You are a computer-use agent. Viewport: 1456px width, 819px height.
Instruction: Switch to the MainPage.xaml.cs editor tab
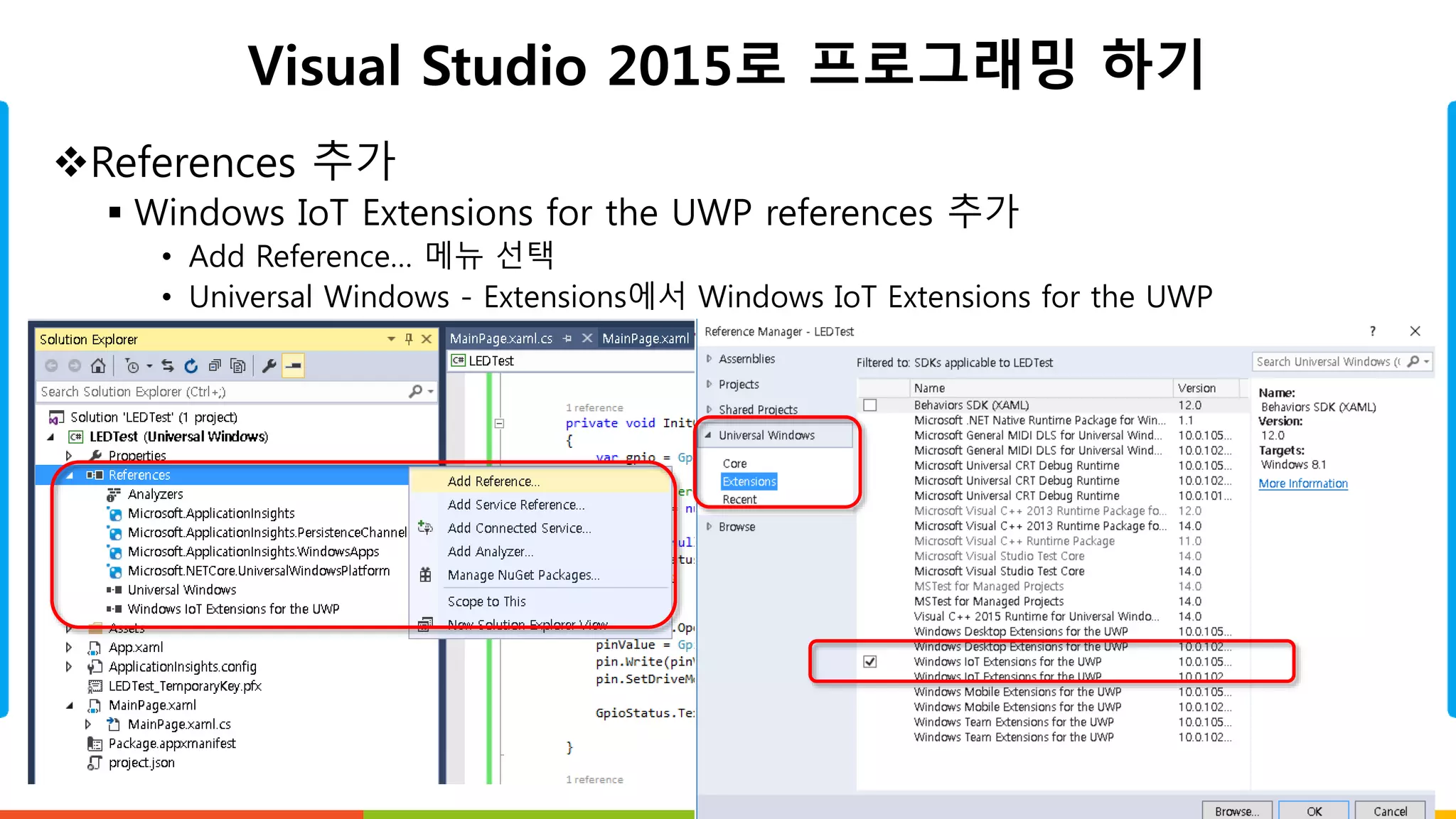[501, 338]
